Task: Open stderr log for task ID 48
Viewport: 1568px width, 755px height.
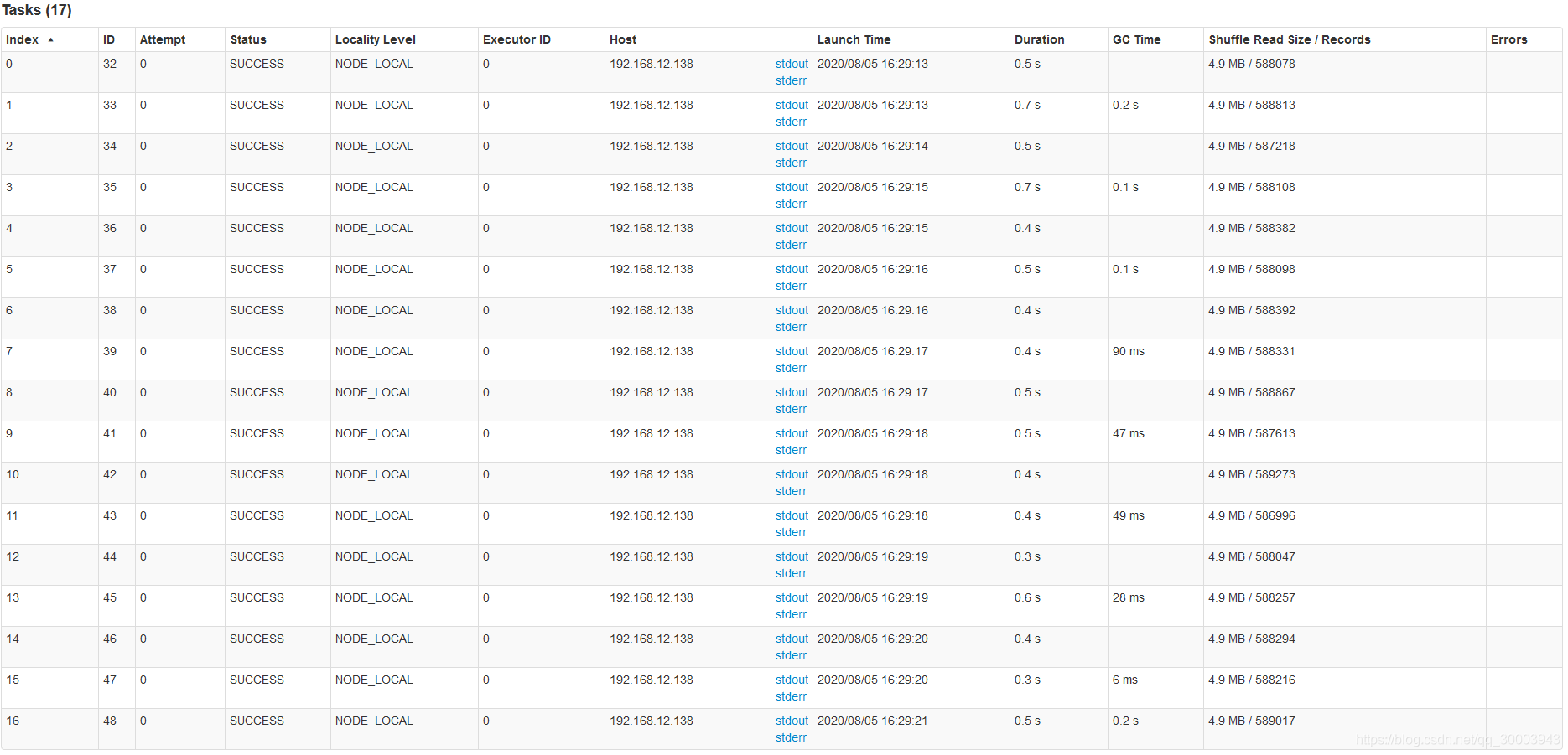Action: pyautogui.click(x=791, y=737)
